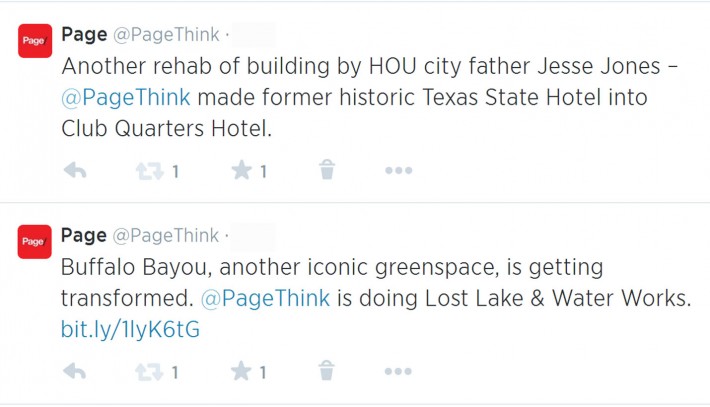Screen dimensions: 710x407
Task: Open Page avatar on Club Quarters tweet
Action: (x=35, y=40)
